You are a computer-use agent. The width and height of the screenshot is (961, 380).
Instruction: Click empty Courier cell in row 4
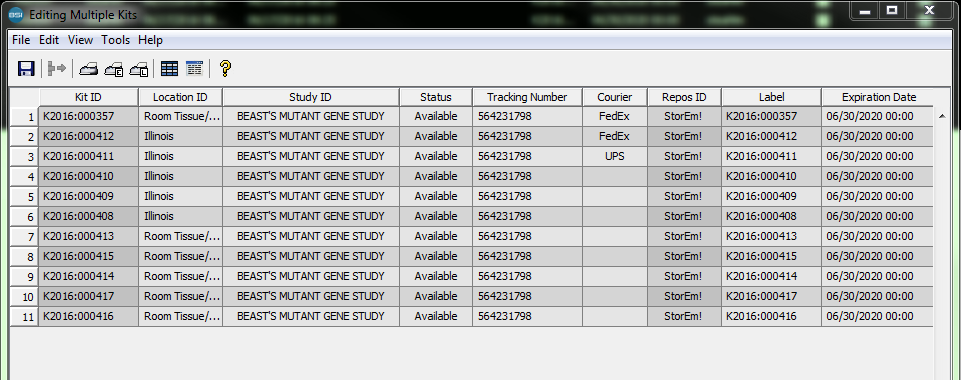pyautogui.click(x=615, y=176)
